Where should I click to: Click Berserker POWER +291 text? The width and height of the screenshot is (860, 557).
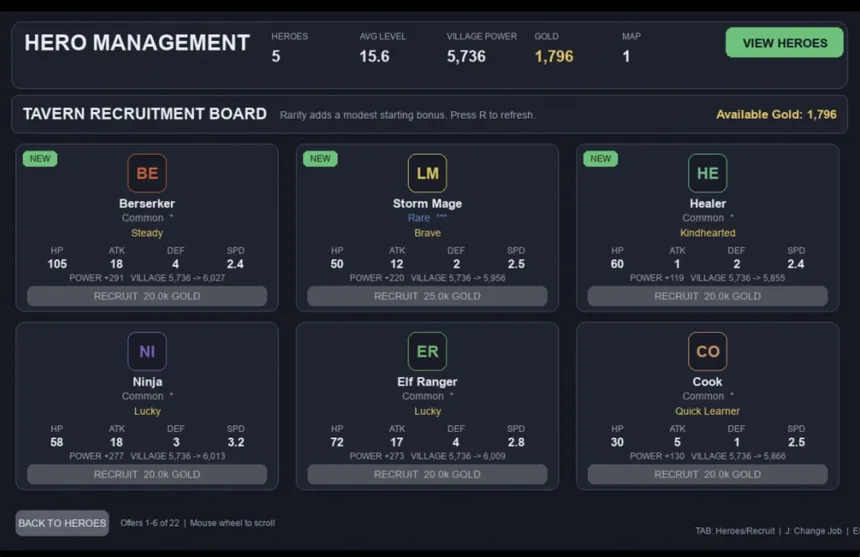[97, 278]
